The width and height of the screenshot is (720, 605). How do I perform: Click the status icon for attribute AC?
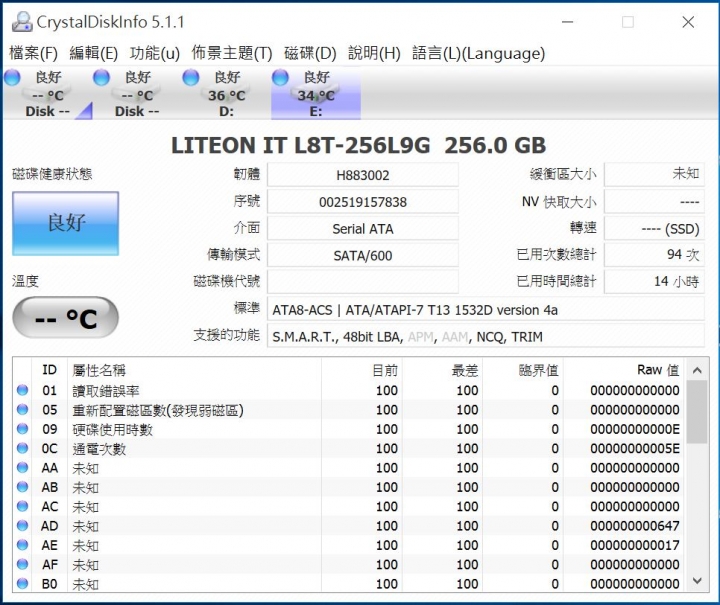click(22, 506)
